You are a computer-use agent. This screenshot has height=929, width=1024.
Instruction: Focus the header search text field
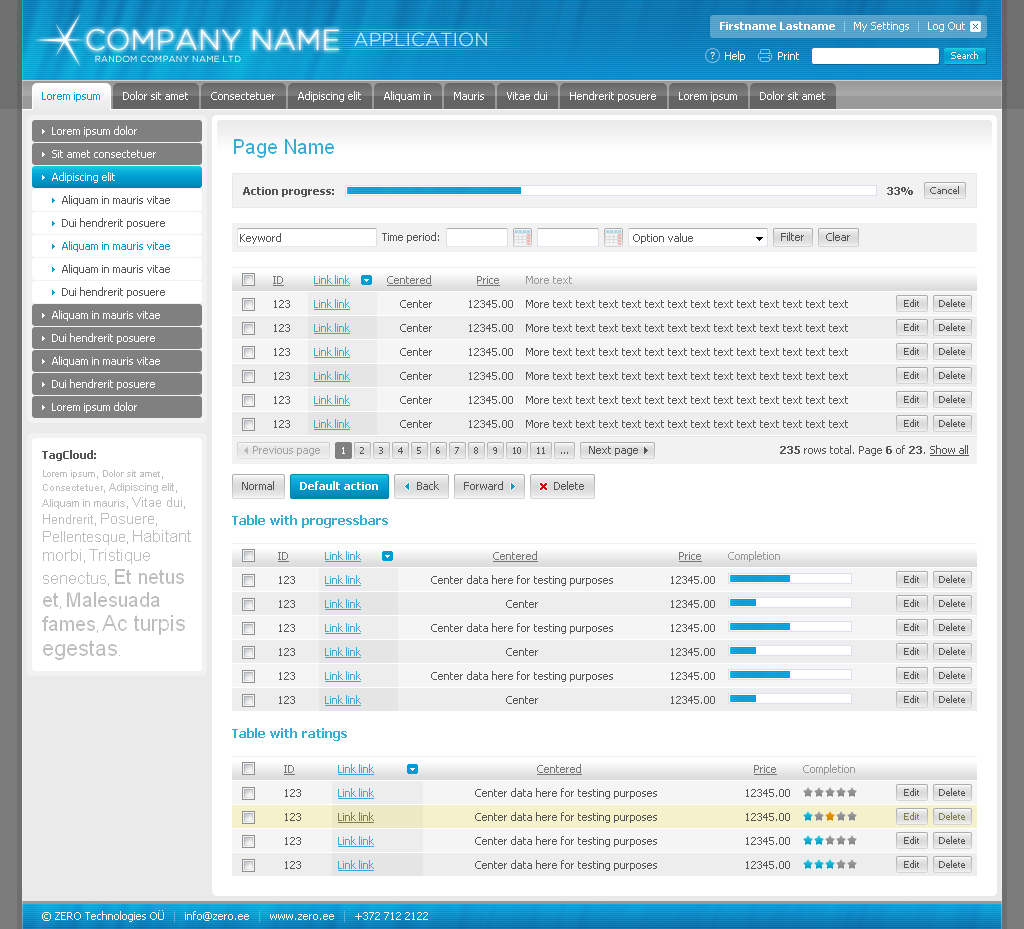[875, 56]
